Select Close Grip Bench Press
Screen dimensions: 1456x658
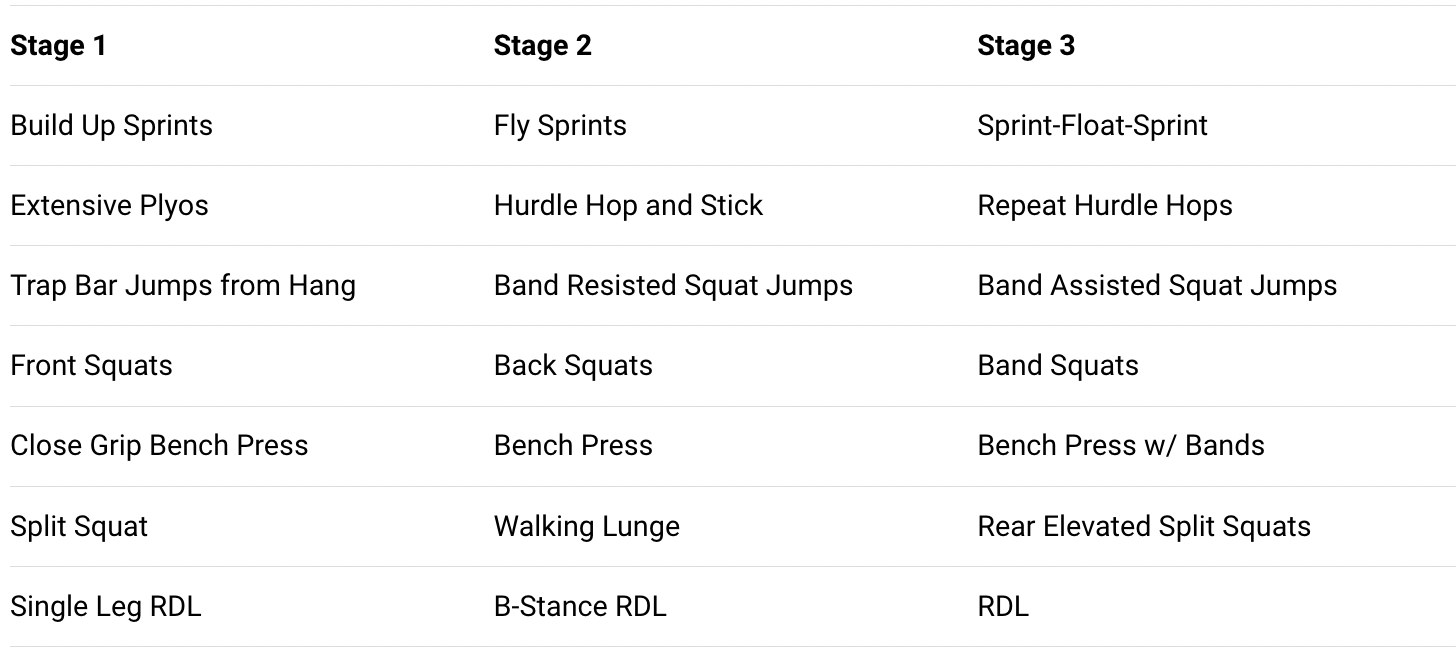click(159, 446)
